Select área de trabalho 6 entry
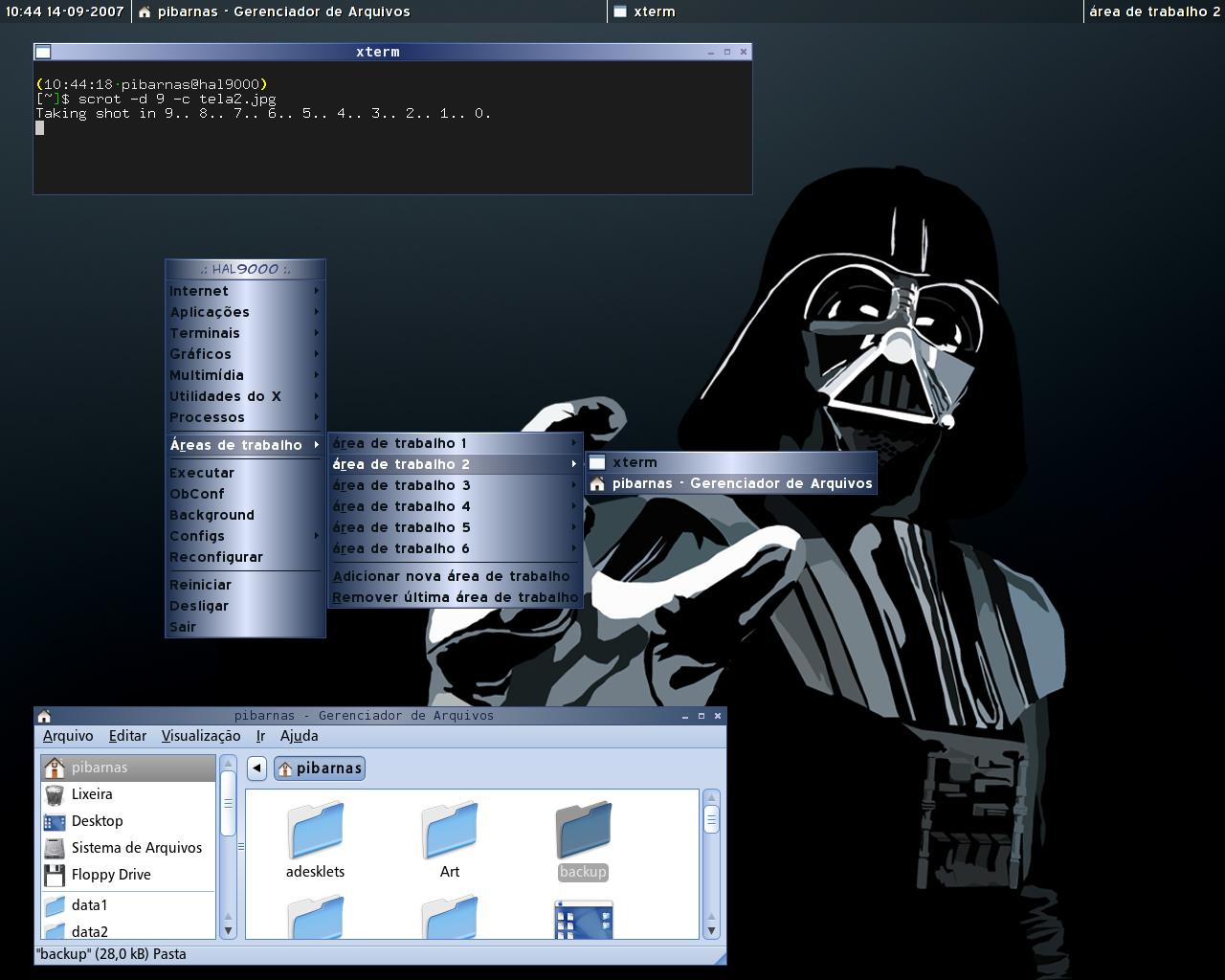This screenshot has height=980, width=1225. (456, 548)
